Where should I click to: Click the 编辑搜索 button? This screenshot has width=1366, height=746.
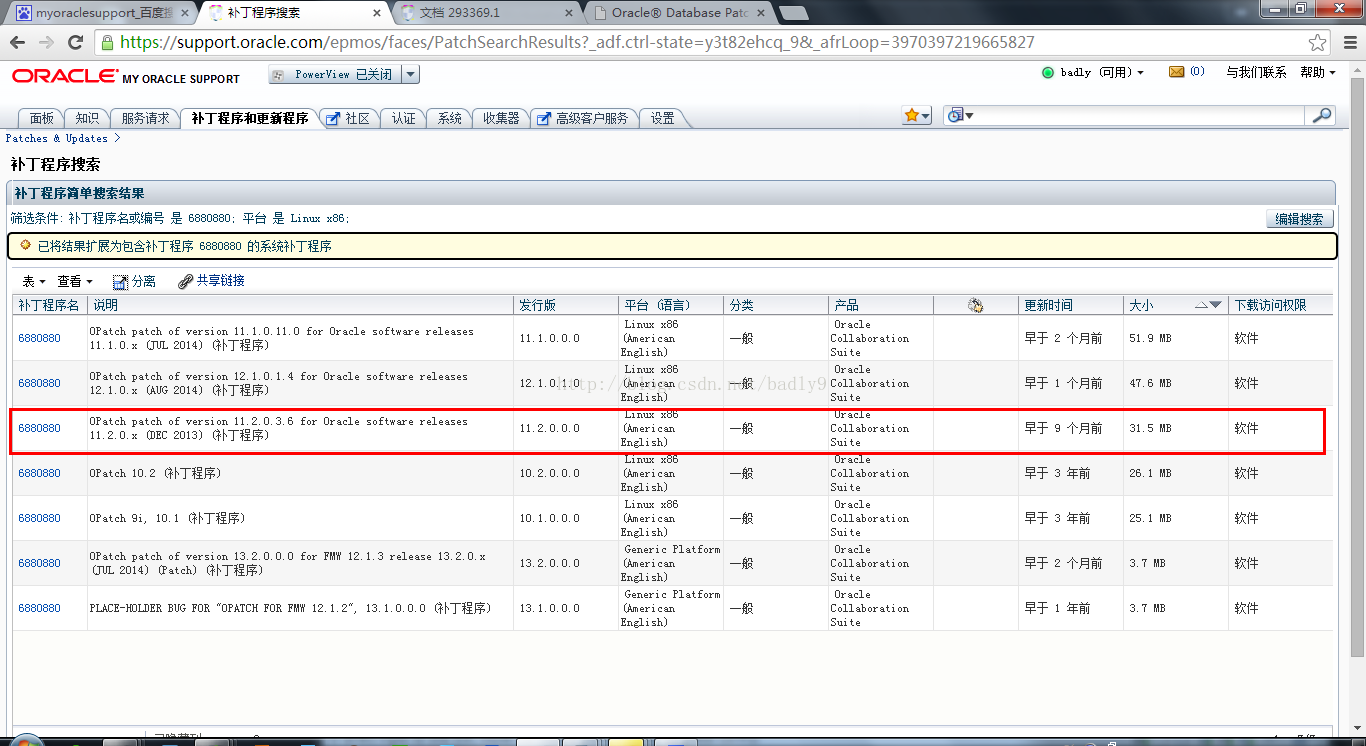[x=1299, y=219]
